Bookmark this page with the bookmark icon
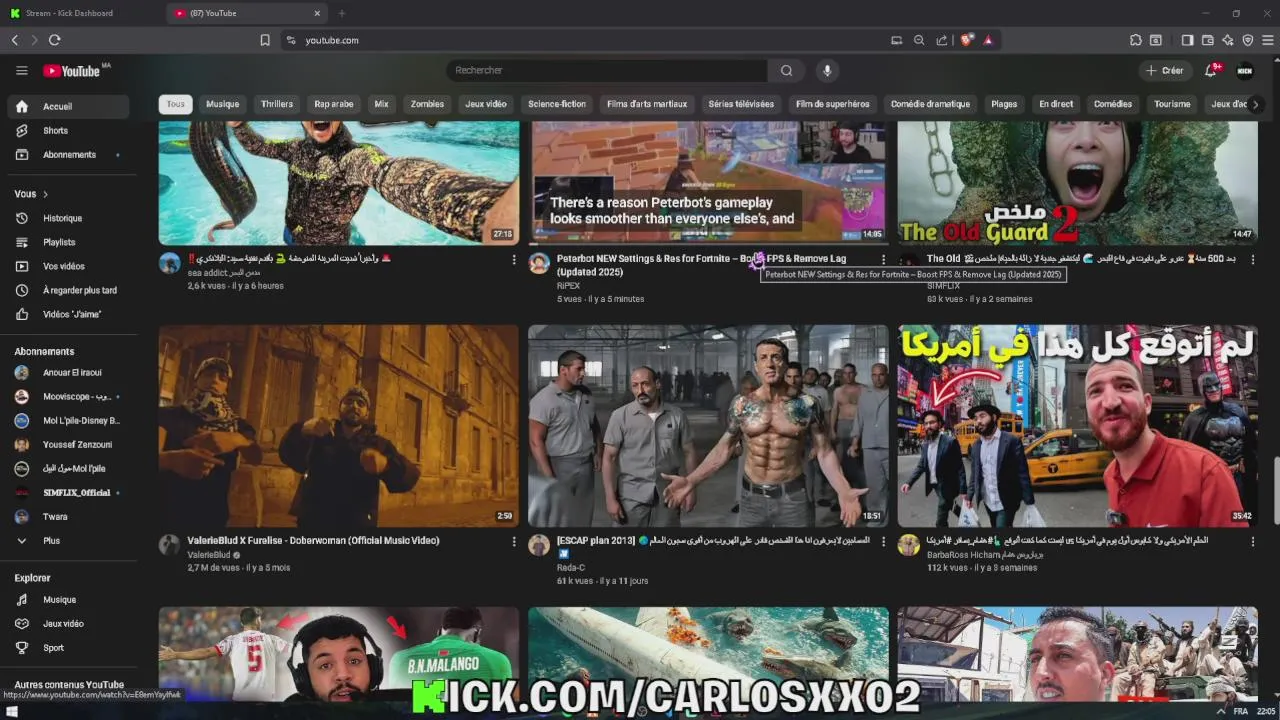This screenshot has width=1280, height=720. click(x=265, y=40)
